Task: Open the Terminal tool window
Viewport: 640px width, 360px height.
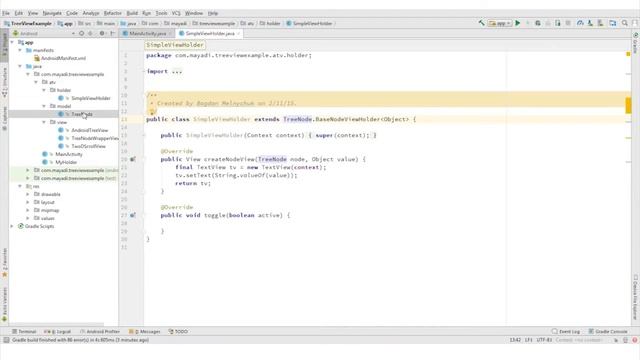Action: (24, 331)
